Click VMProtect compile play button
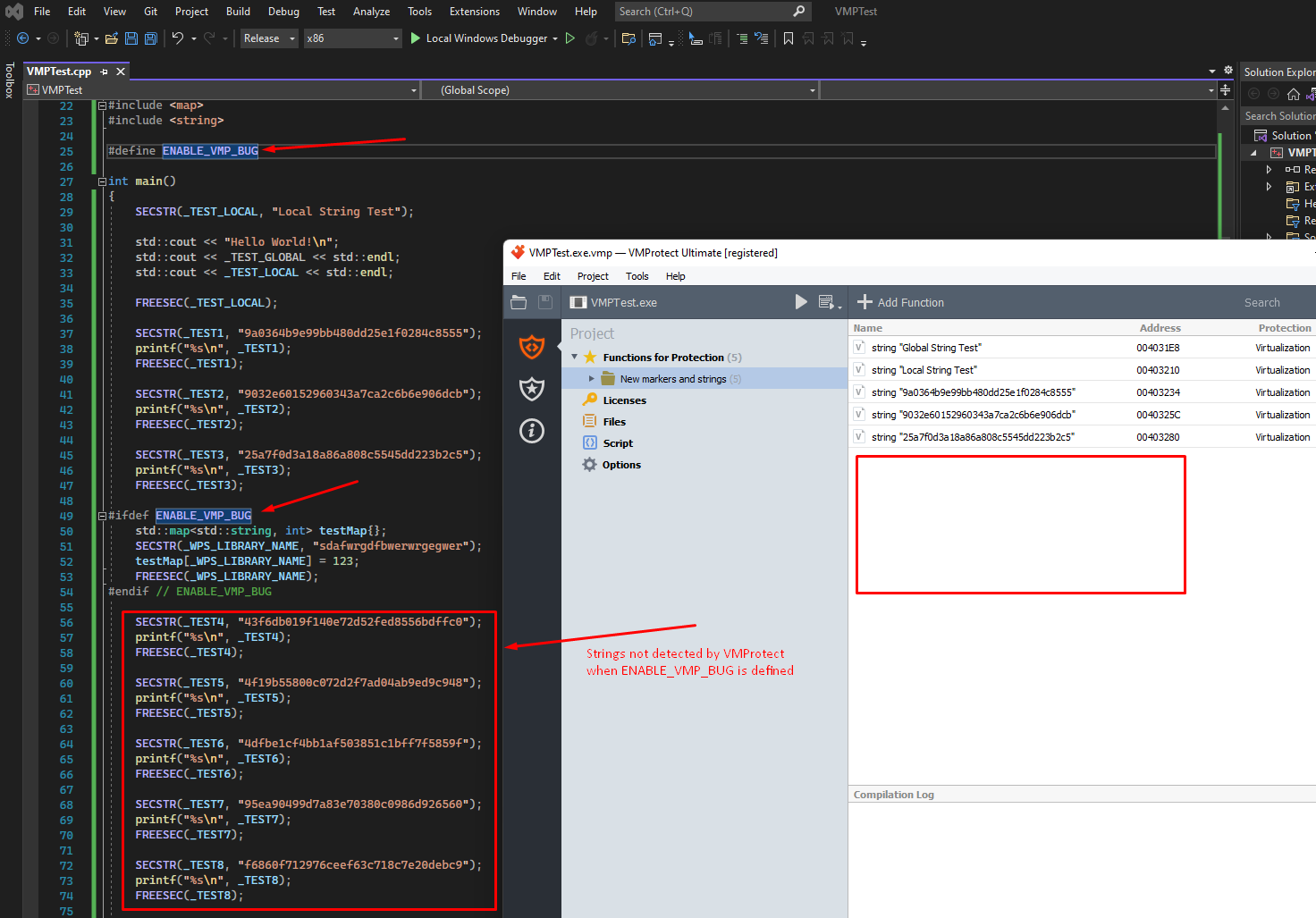This screenshot has width=1316, height=918. [x=801, y=302]
